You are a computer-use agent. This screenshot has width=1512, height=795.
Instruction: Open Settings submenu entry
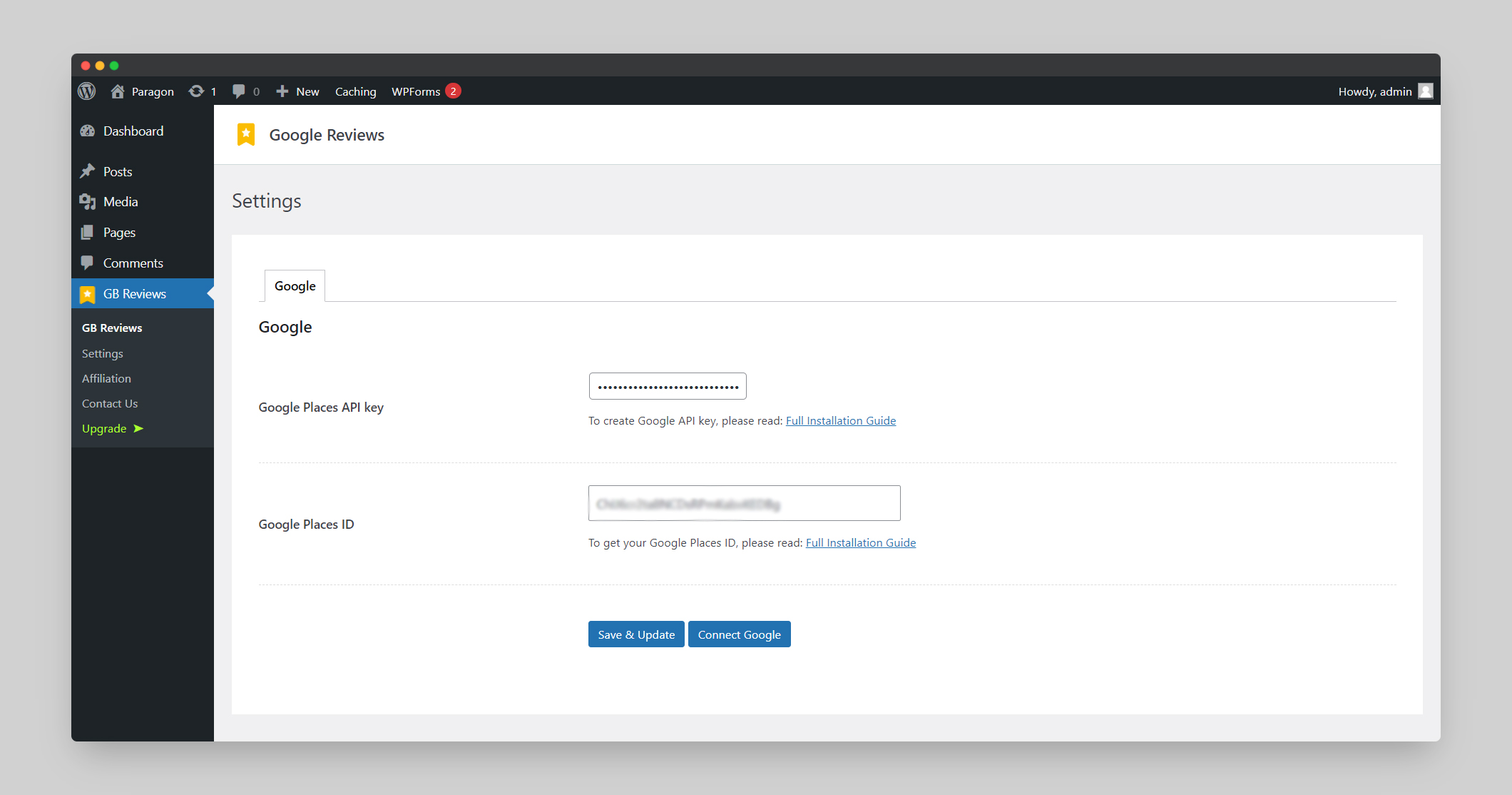pos(103,354)
